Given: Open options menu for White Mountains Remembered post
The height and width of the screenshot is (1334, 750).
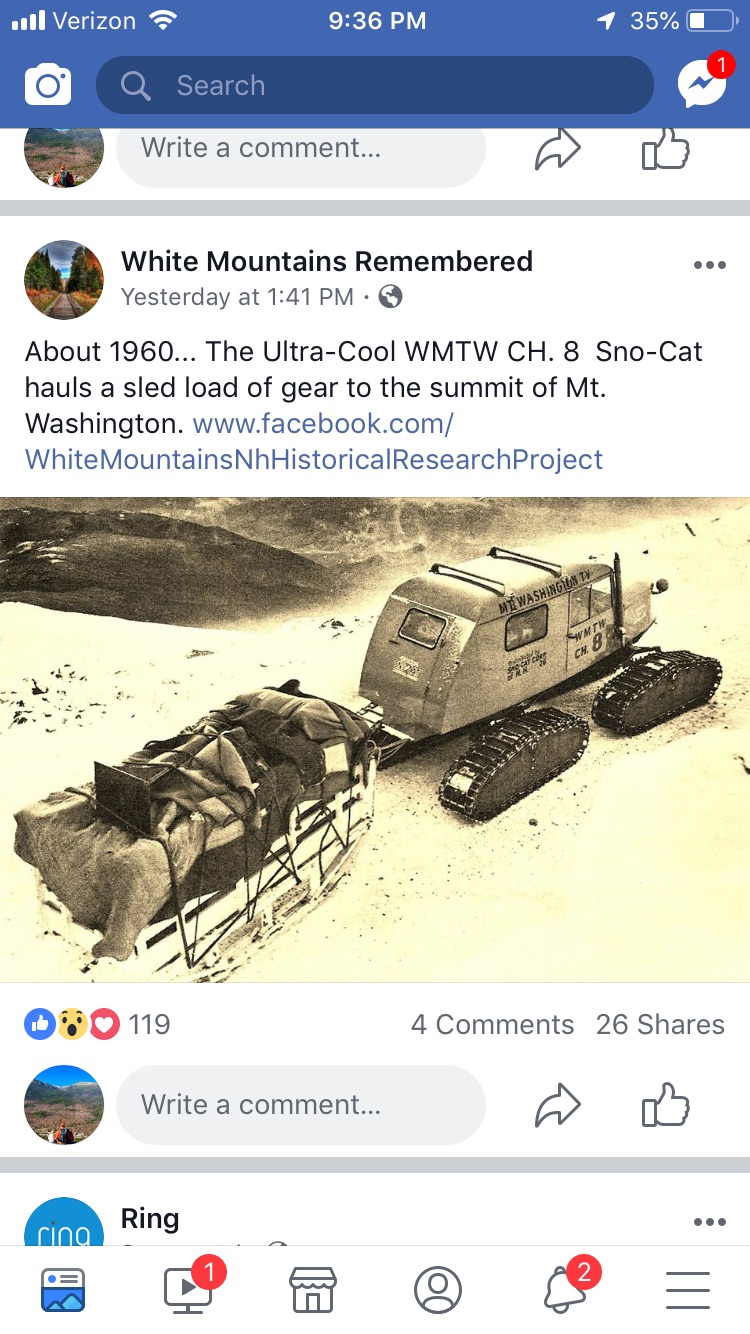Looking at the screenshot, I should coord(709,265).
